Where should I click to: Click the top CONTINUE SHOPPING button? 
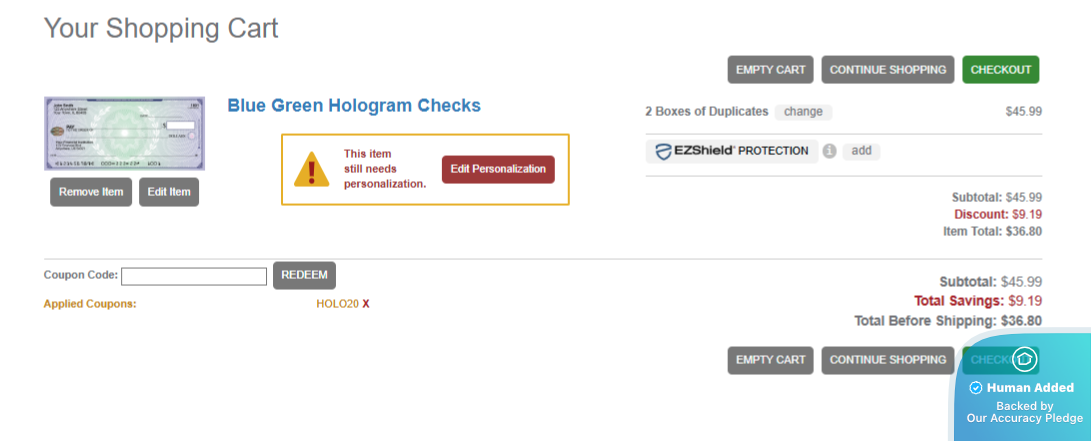click(x=888, y=70)
